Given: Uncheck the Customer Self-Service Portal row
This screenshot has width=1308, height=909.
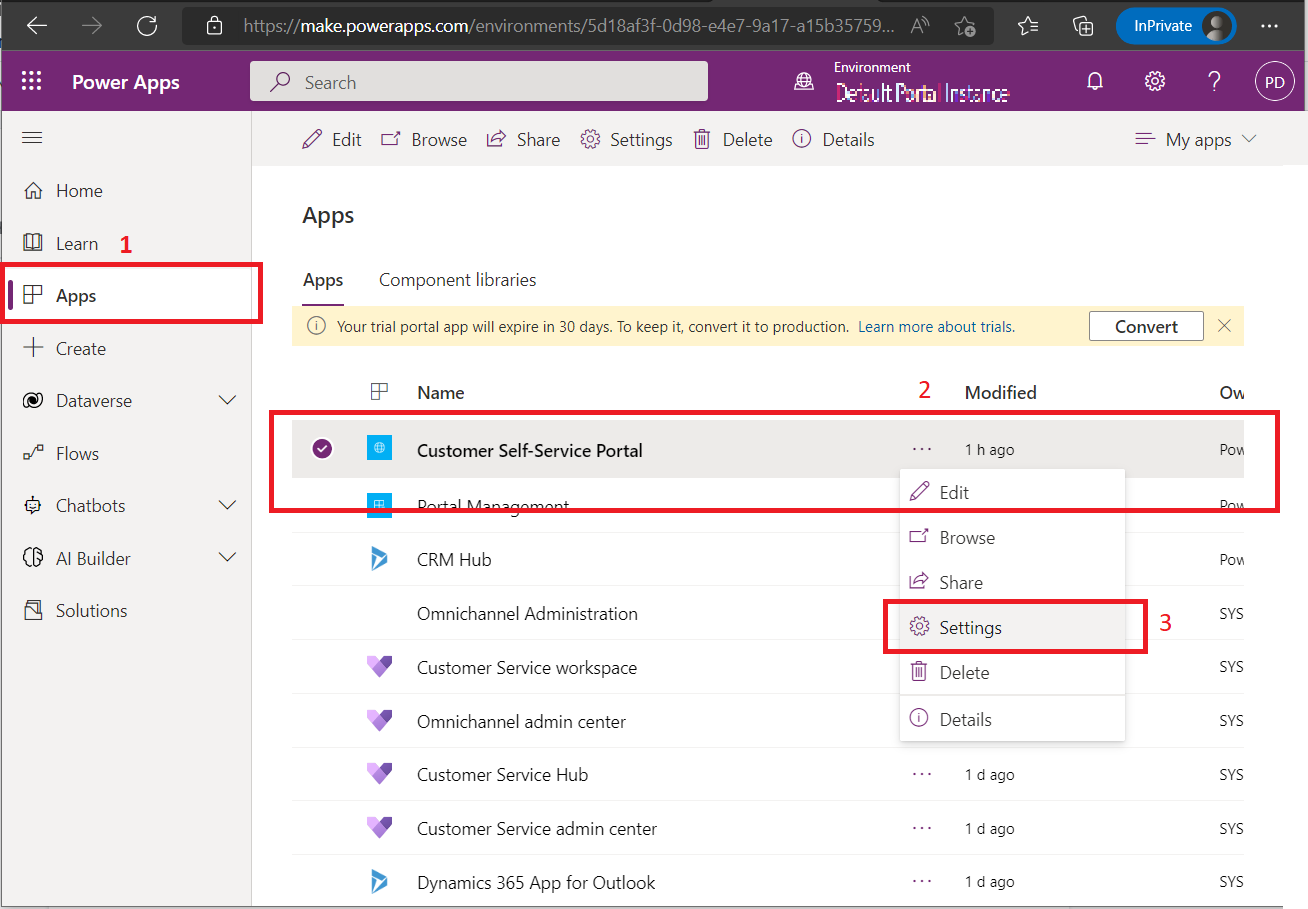Looking at the screenshot, I should pyautogui.click(x=322, y=449).
